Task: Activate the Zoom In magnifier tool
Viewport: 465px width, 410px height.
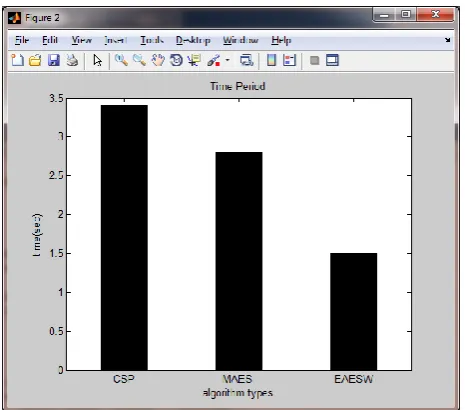Action: [x=121, y=60]
